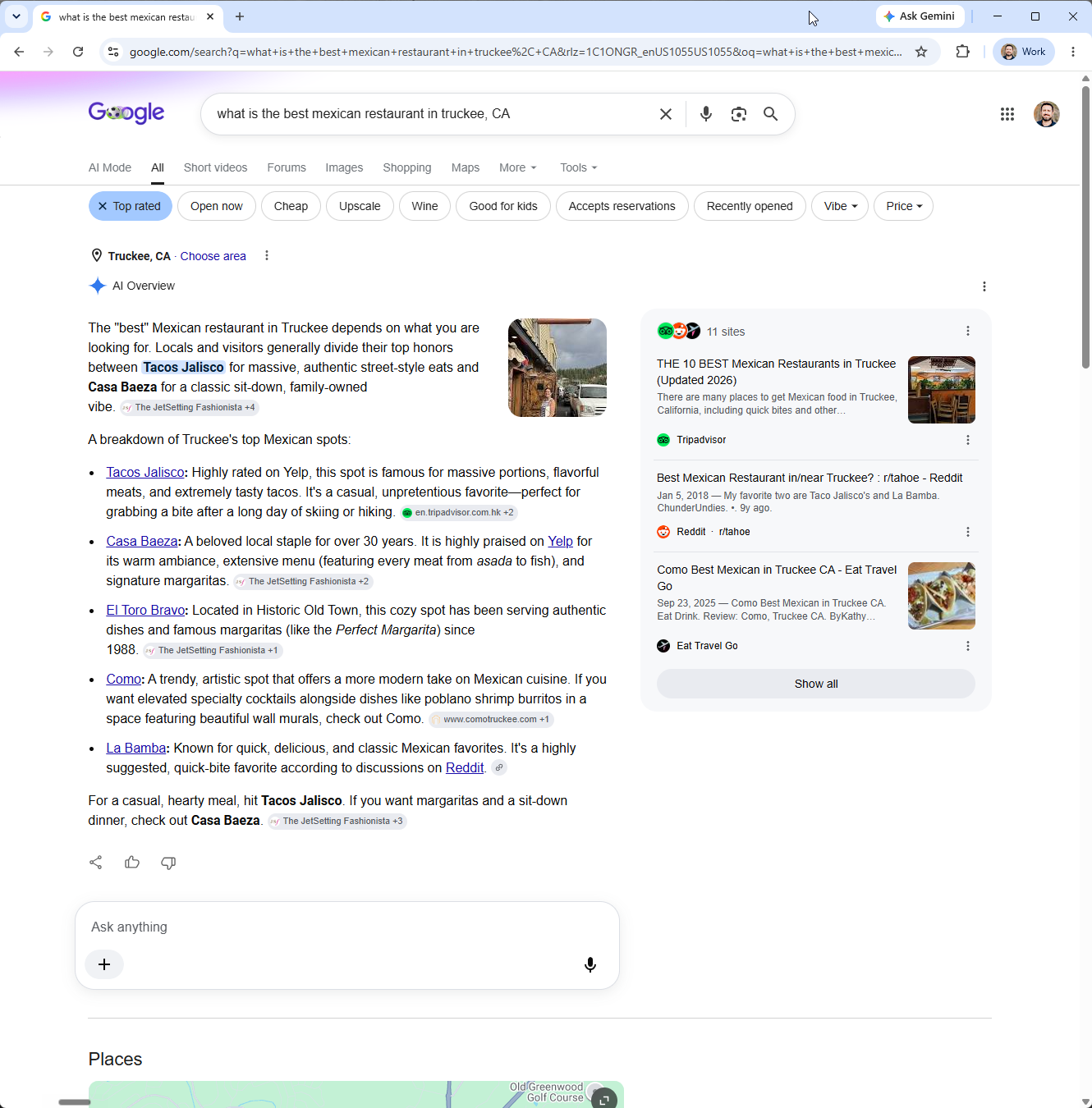Click the Tripadvisor result restaurant thumbnail
The height and width of the screenshot is (1108, 1092).
(x=942, y=390)
